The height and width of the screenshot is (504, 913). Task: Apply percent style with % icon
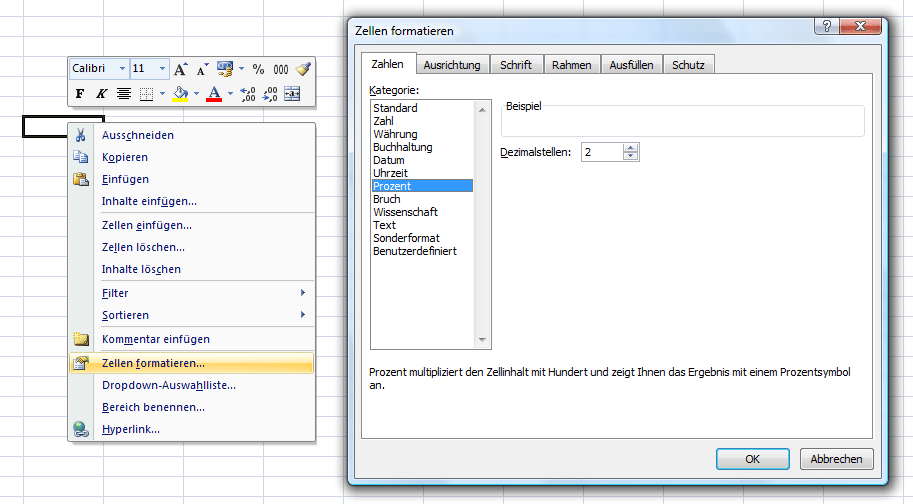[x=259, y=69]
